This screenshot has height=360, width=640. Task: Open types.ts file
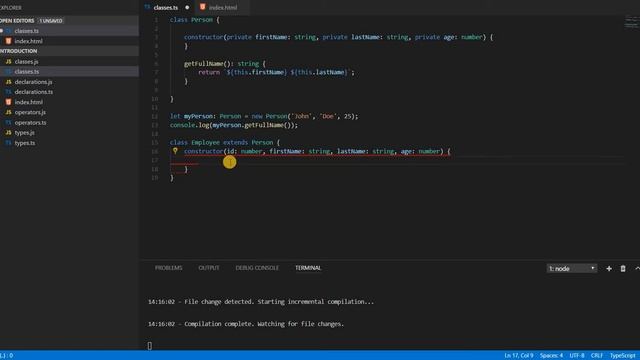tap(24, 143)
